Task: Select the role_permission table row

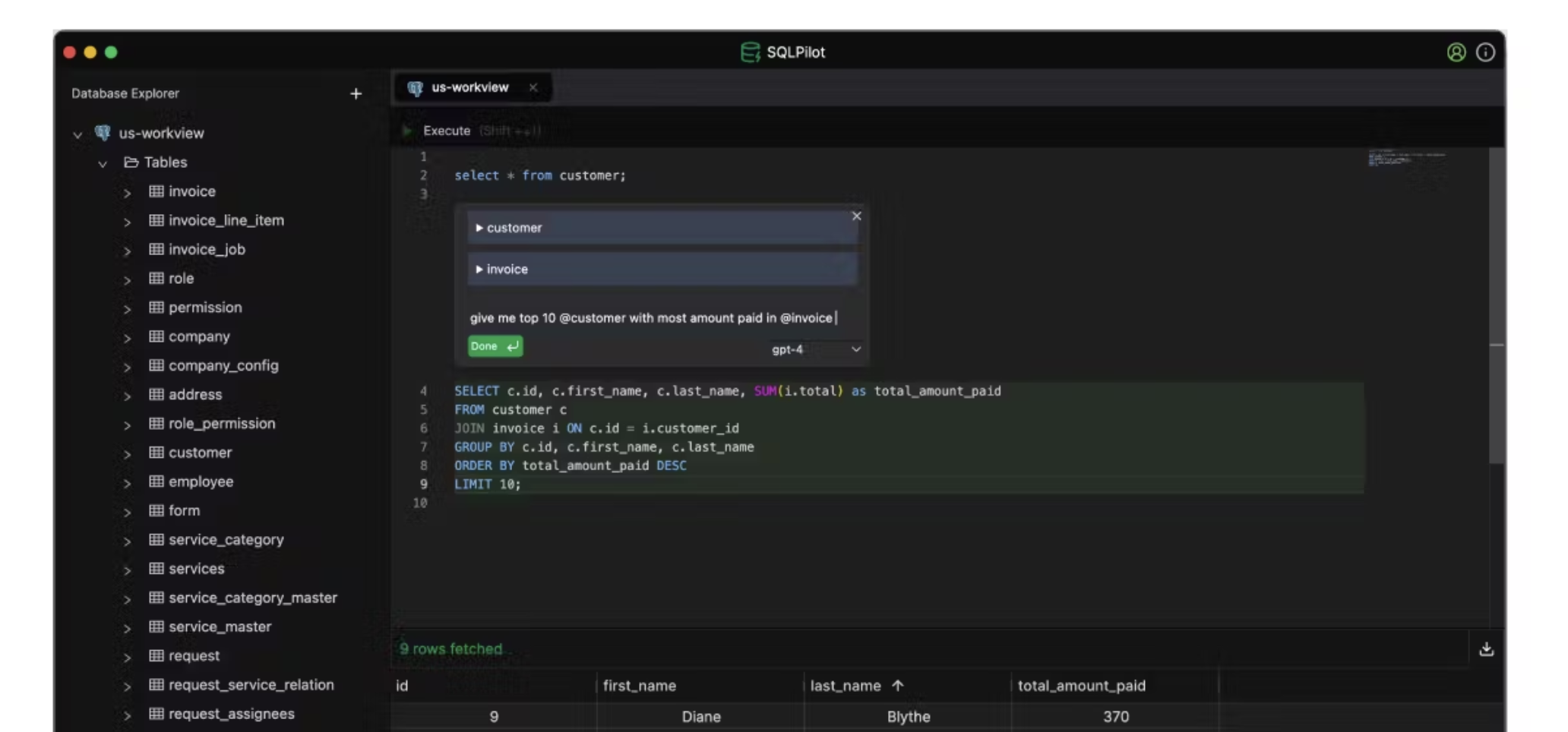Action: (222, 424)
